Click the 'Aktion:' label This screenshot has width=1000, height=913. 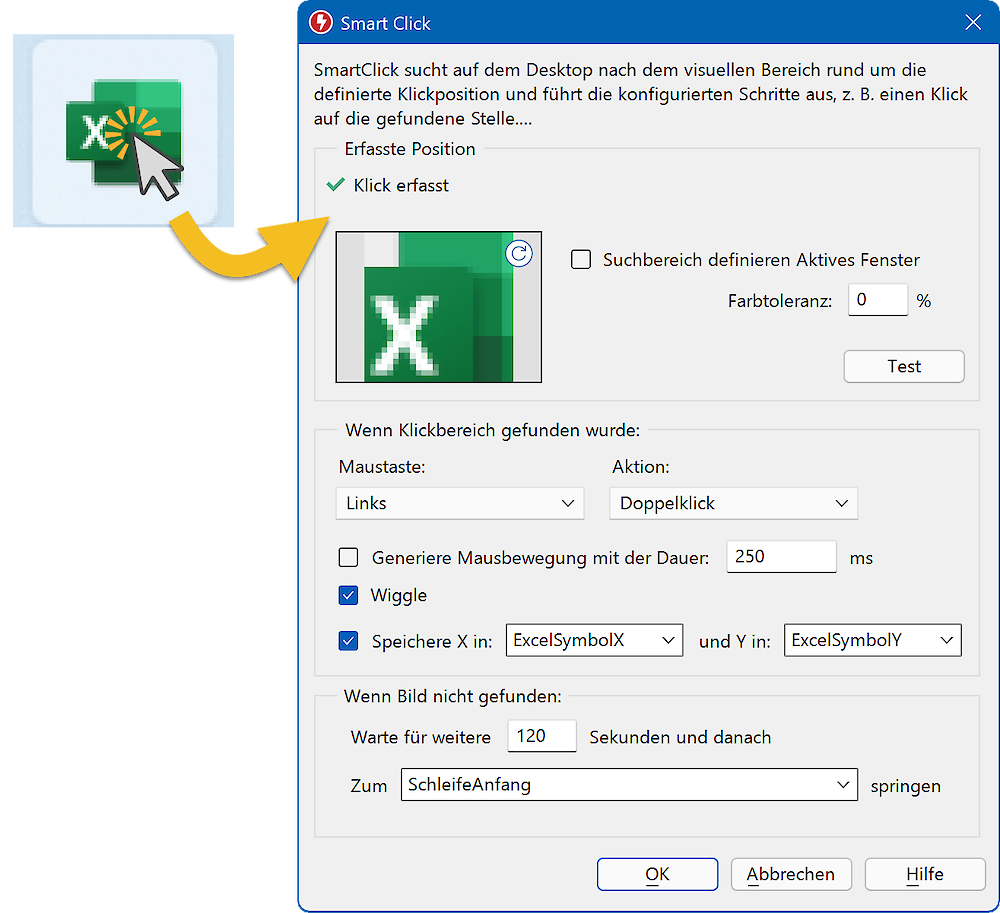[641, 467]
